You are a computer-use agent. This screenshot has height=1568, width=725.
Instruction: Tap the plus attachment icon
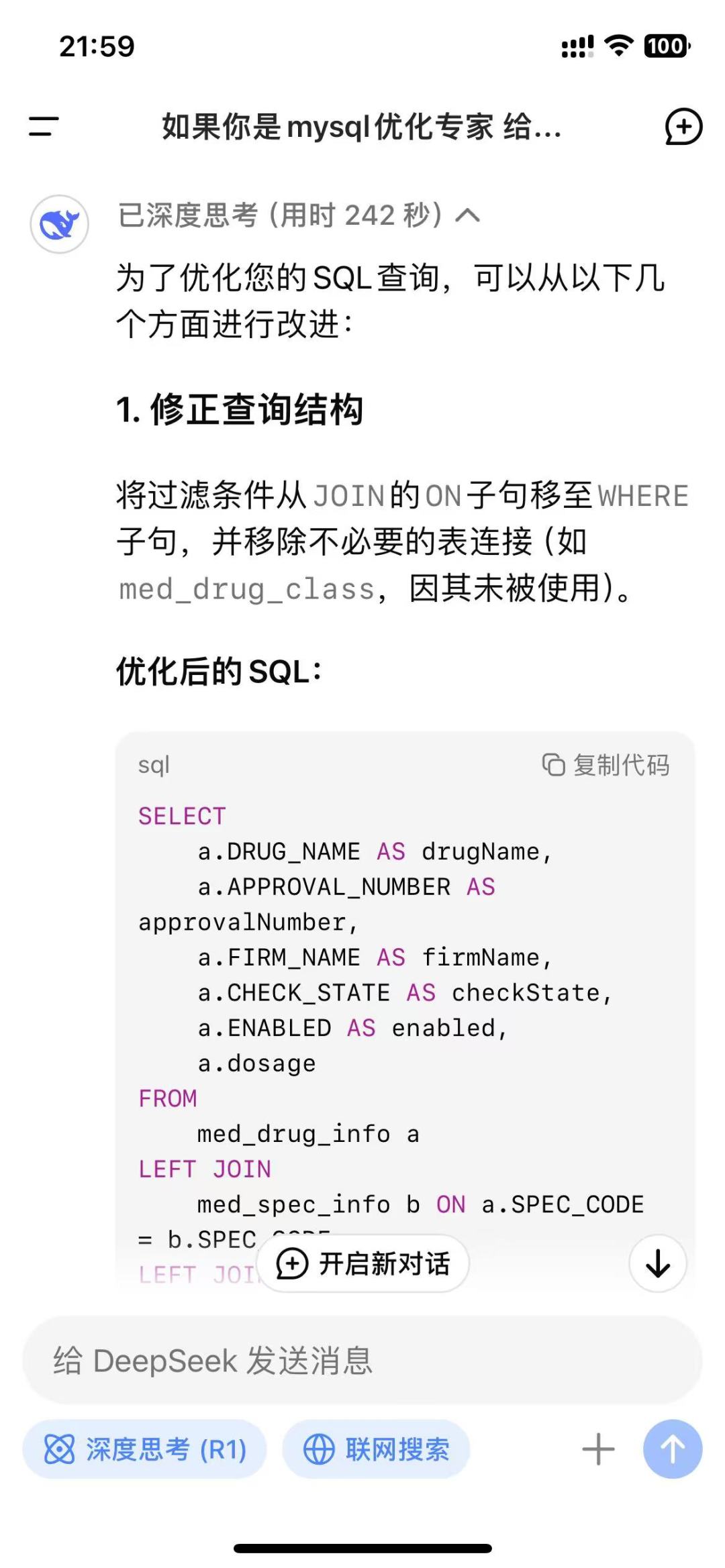pyautogui.click(x=598, y=1449)
